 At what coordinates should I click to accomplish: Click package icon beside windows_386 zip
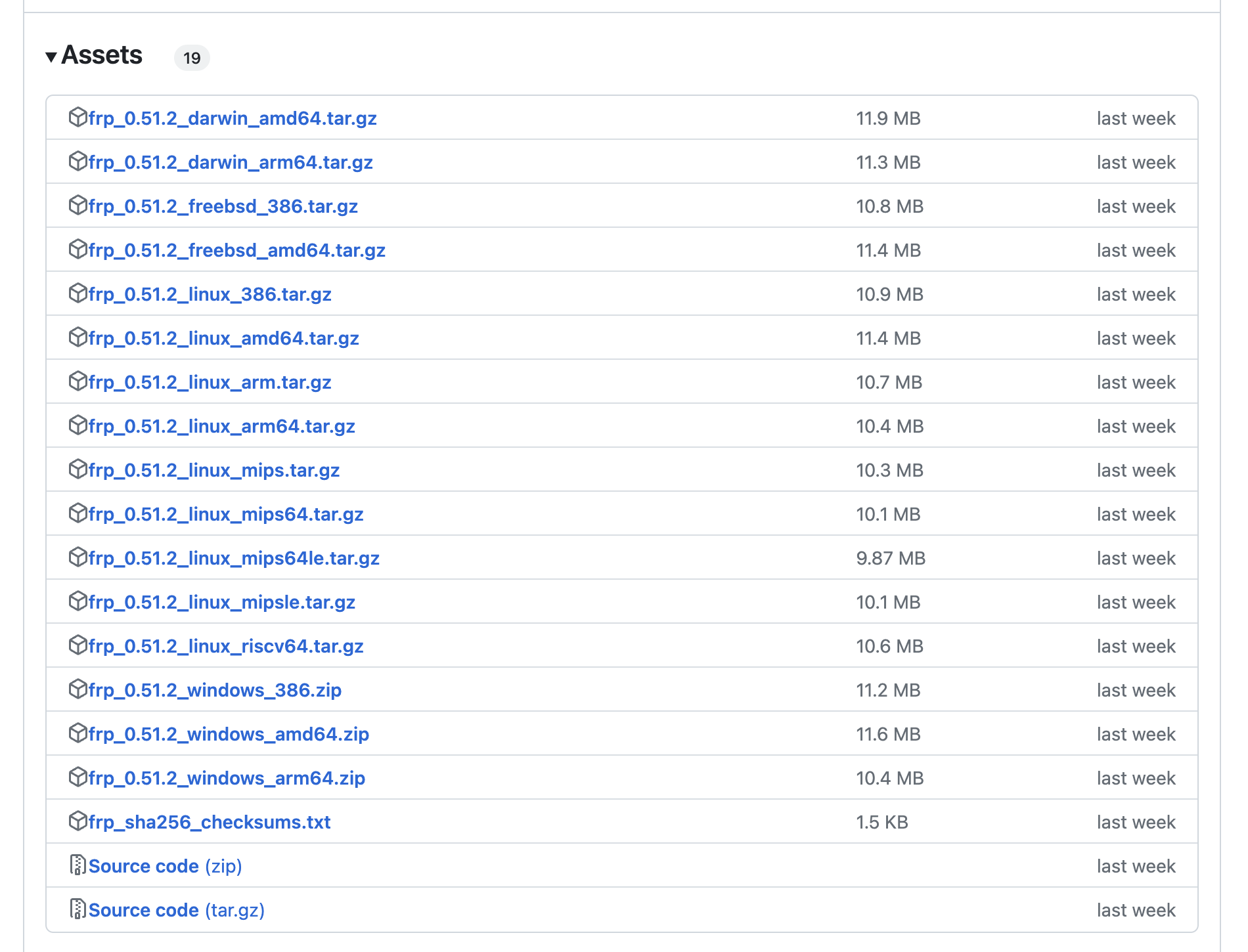click(x=78, y=689)
